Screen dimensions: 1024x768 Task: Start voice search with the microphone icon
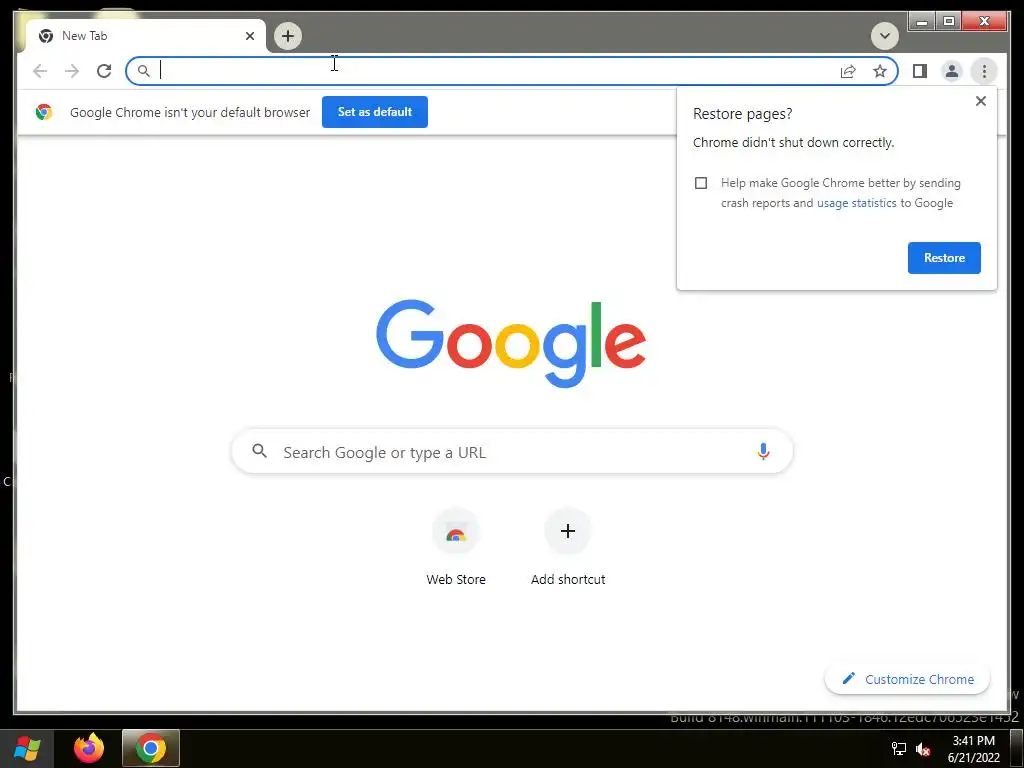(x=763, y=452)
